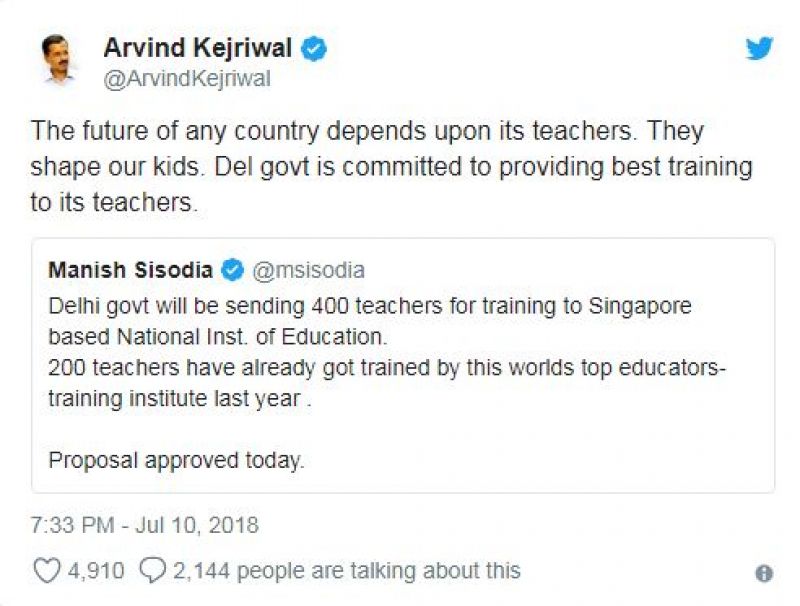Open the Arvind Kejriwal display name
The width and height of the screenshot is (800, 606).
click(x=198, y=48)
